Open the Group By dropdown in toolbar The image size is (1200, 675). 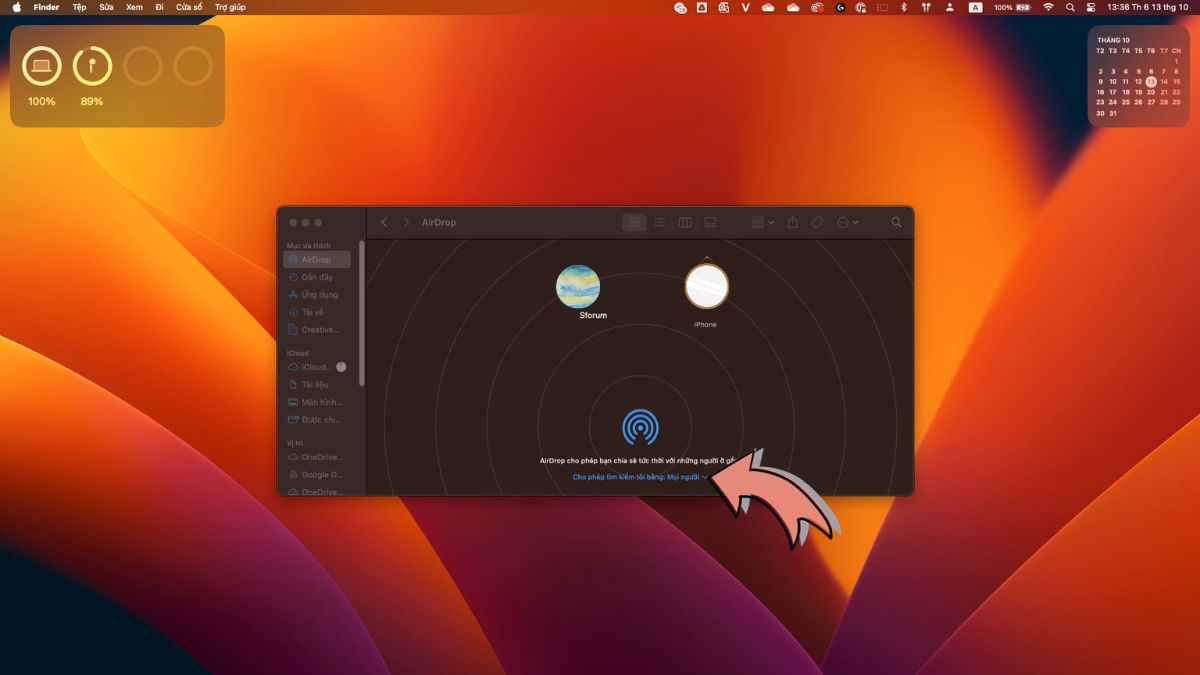[x=762, y=222]
